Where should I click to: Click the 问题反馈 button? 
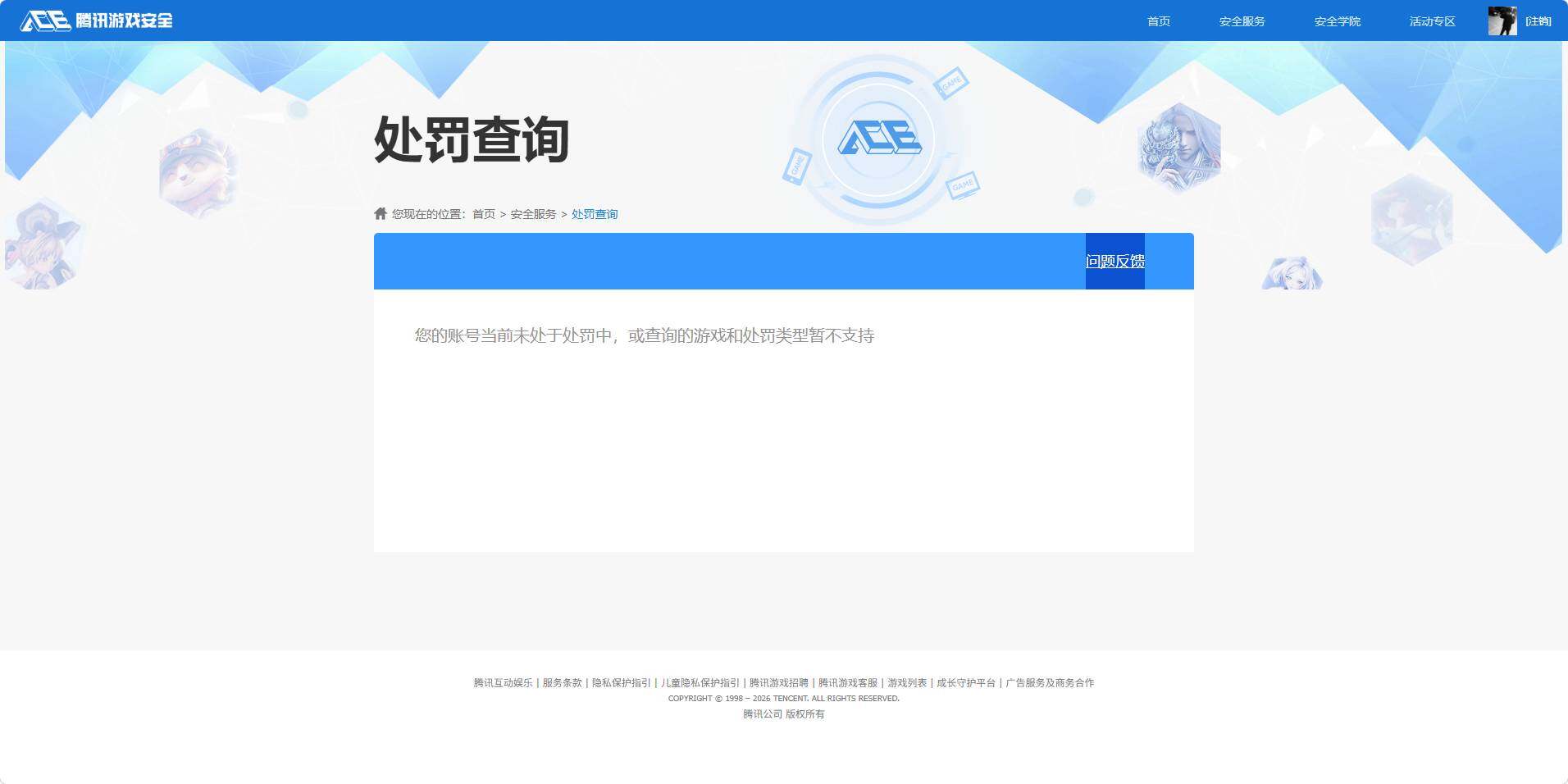pyautogui.click(x=1114, y=261)
